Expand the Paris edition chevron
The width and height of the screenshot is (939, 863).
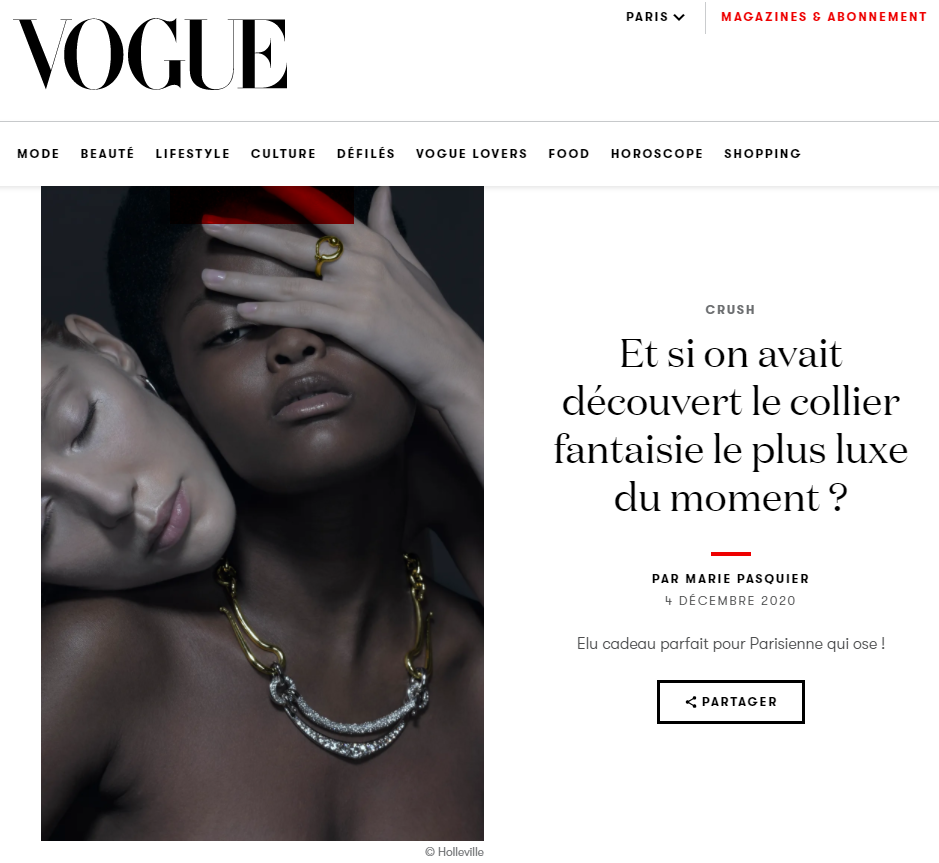coord(679,17)
